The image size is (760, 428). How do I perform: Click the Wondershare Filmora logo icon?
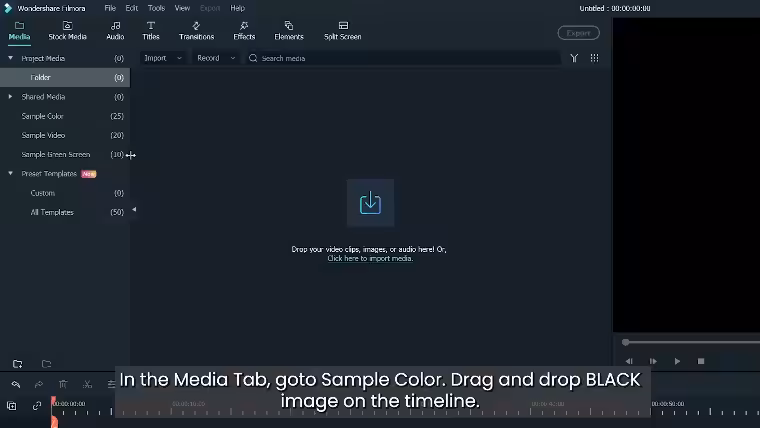click(x=8, y=8)
